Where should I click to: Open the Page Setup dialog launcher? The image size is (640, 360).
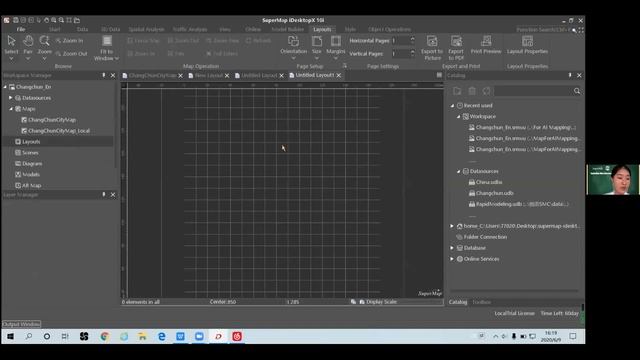pos(344,66)
